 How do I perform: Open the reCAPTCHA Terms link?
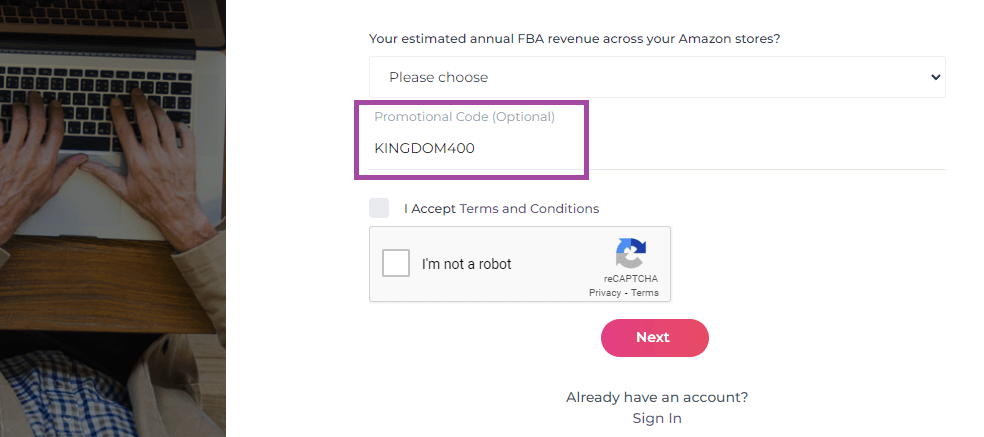(644, 293)
